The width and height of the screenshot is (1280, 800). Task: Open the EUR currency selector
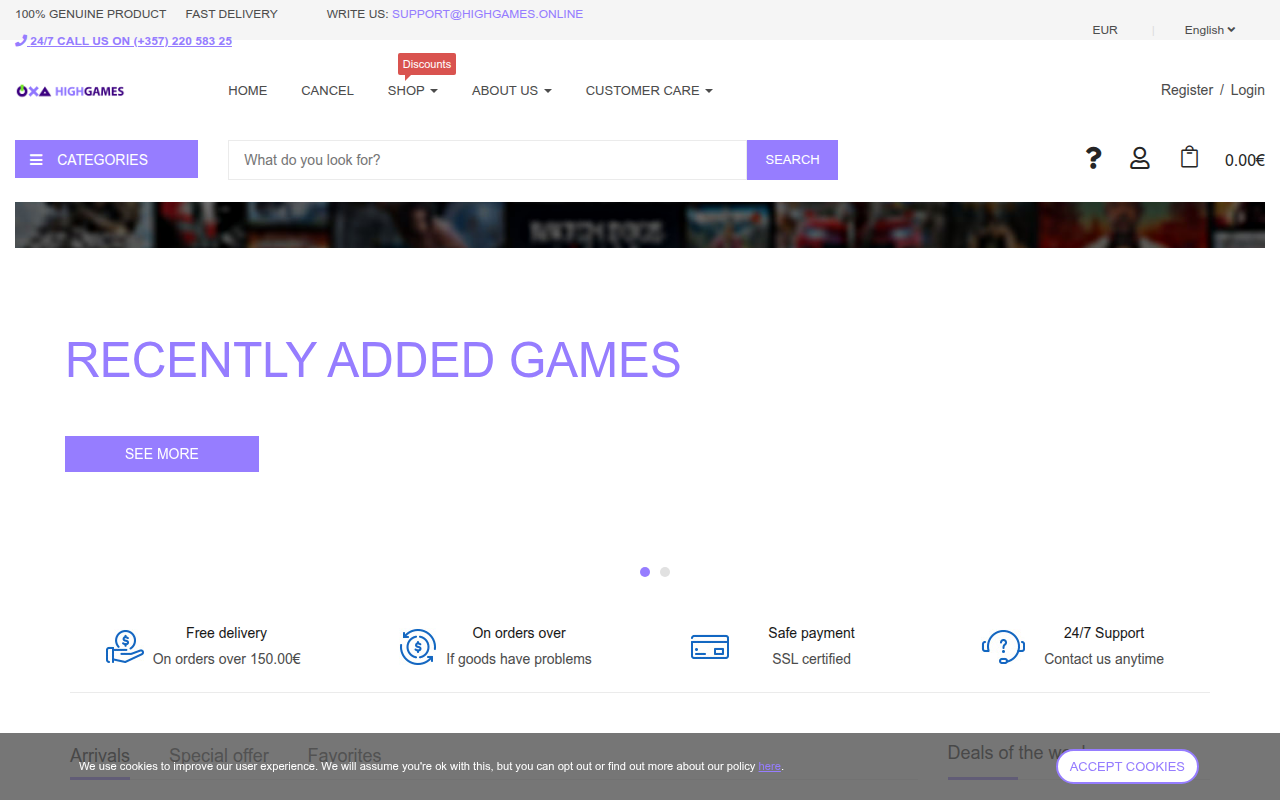pos(1105,30)
